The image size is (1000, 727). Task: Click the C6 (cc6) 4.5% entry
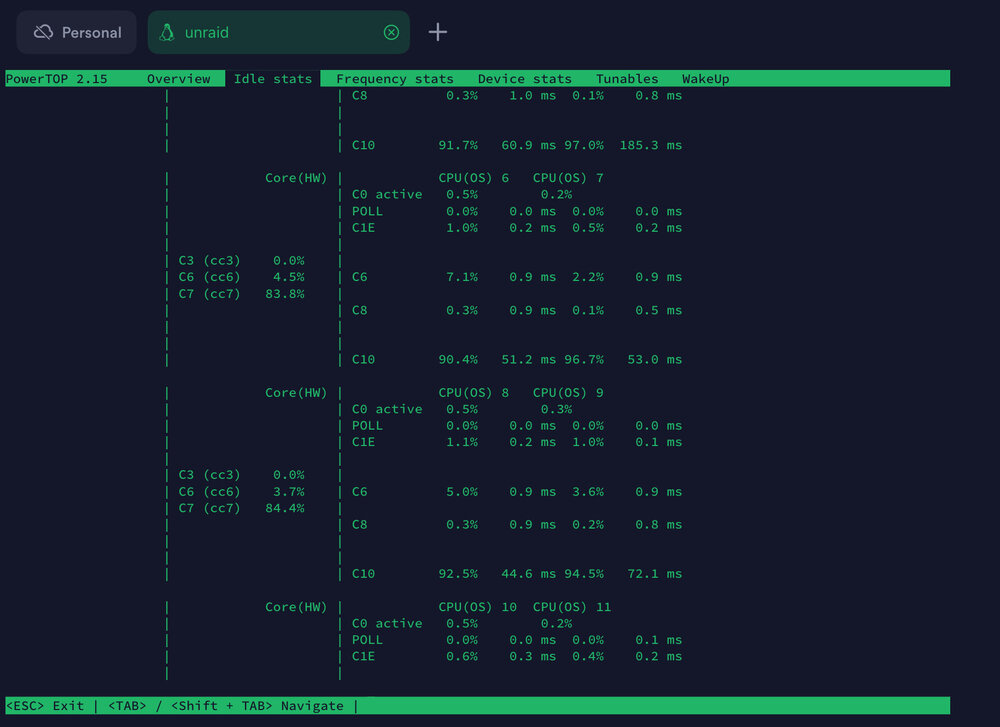click(x=241, y=277)
